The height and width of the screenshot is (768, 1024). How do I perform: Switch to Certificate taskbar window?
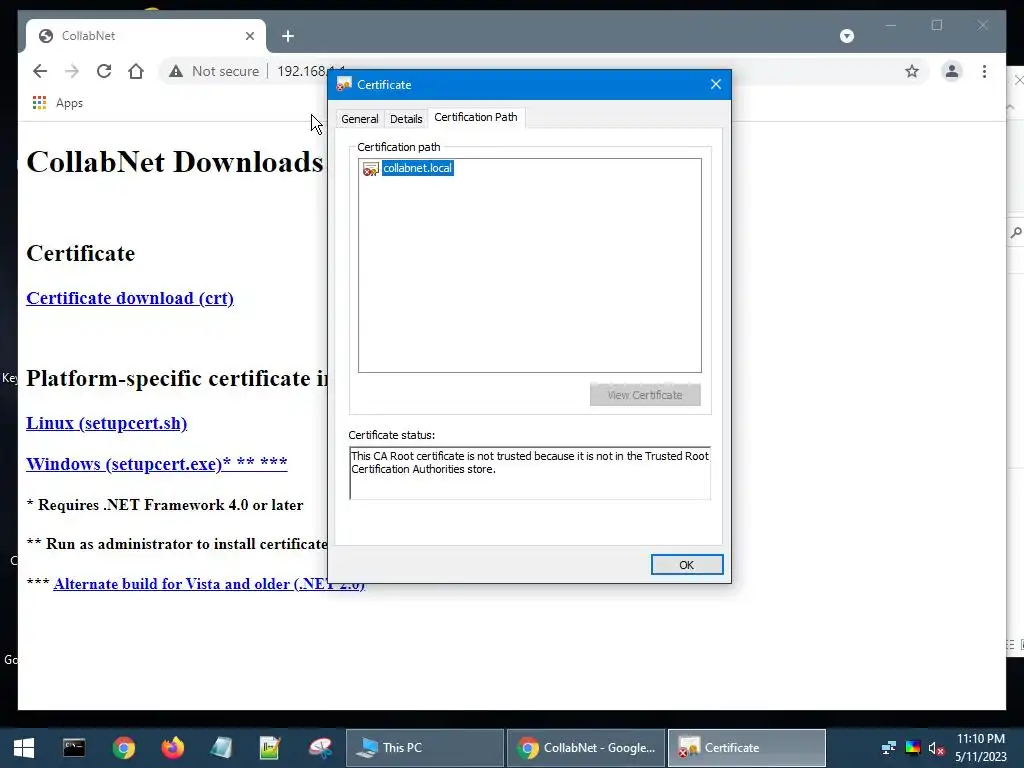(x=746, y=748)
